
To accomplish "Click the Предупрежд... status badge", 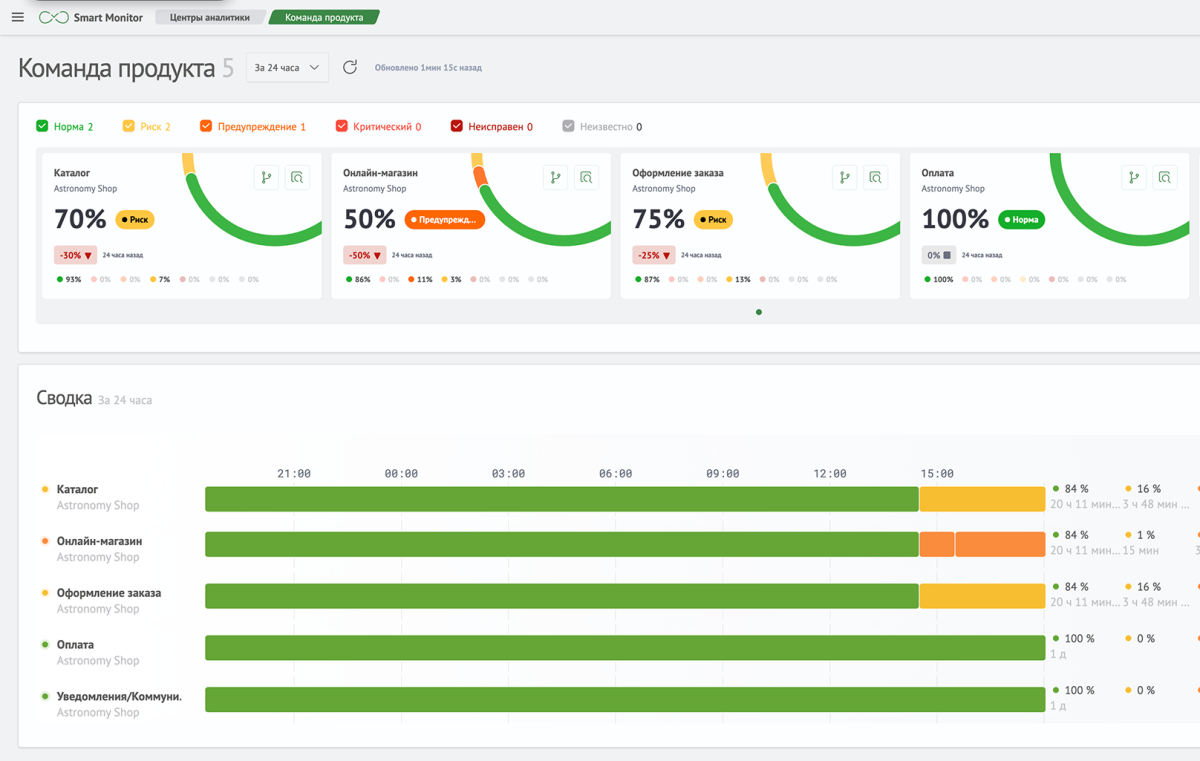I will click(445, 219).
